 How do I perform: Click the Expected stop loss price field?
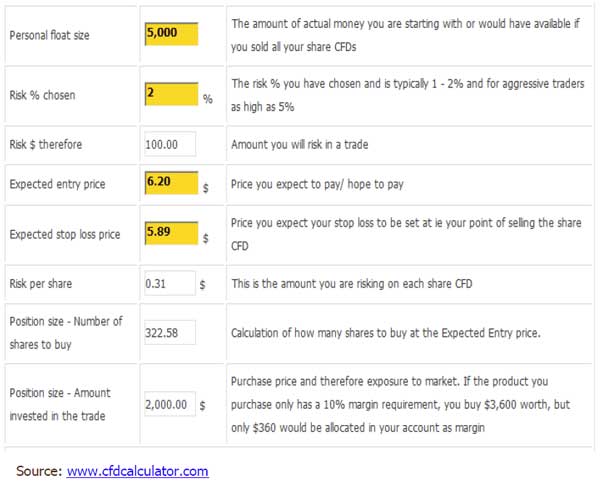(x=171, y=233)
